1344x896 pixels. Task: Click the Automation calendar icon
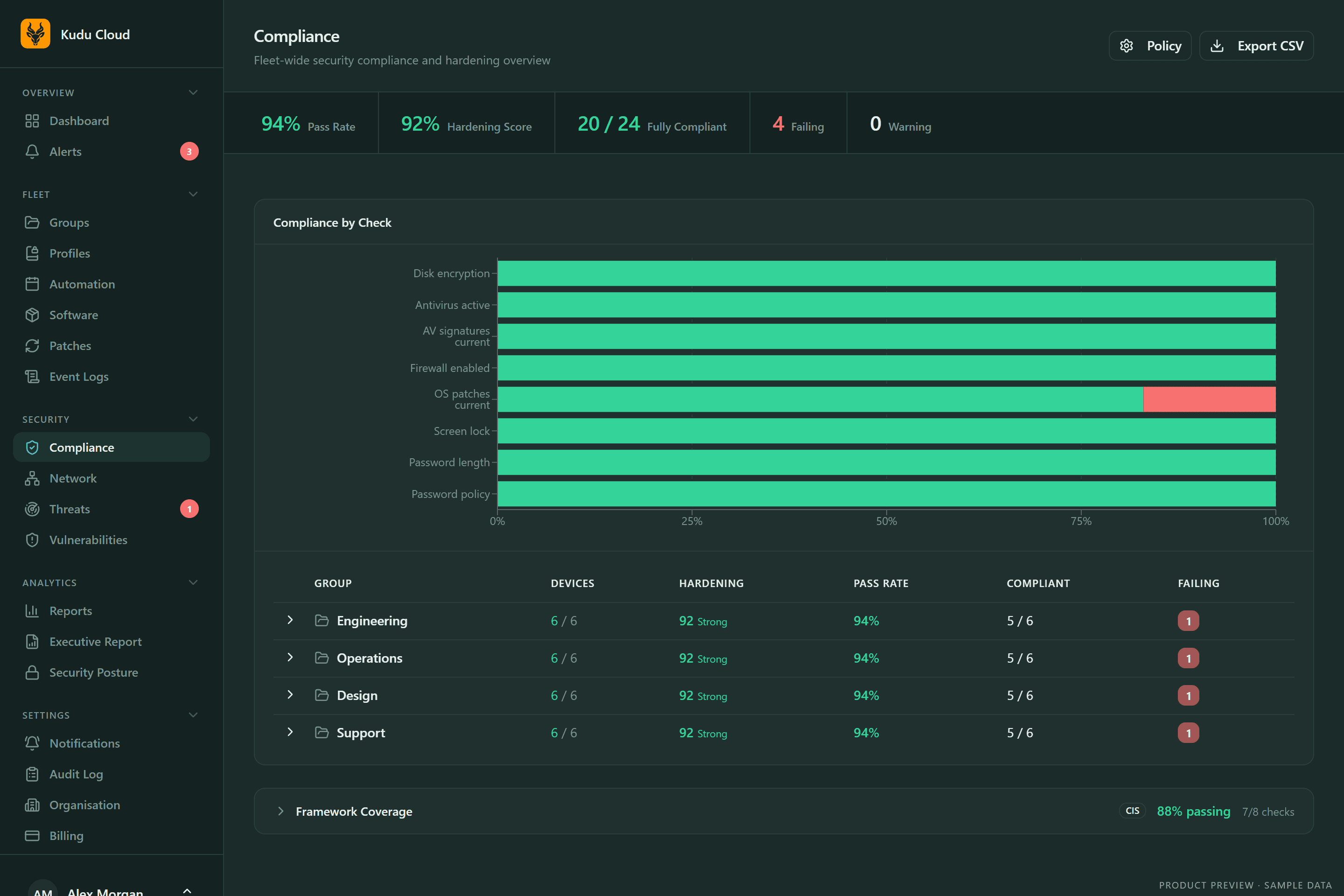coord(32,284)
